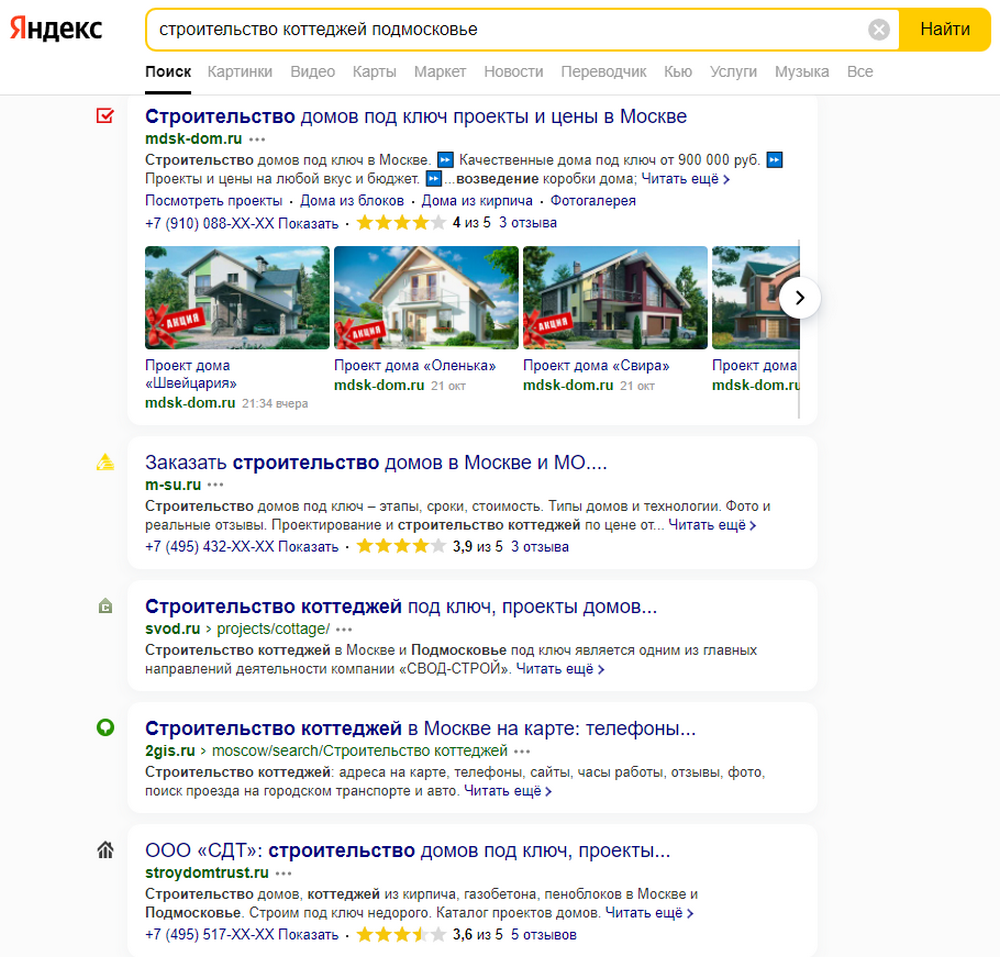
Task: Click the stroydomtrust.ru house favicon
Action: [x=105, y=850]
